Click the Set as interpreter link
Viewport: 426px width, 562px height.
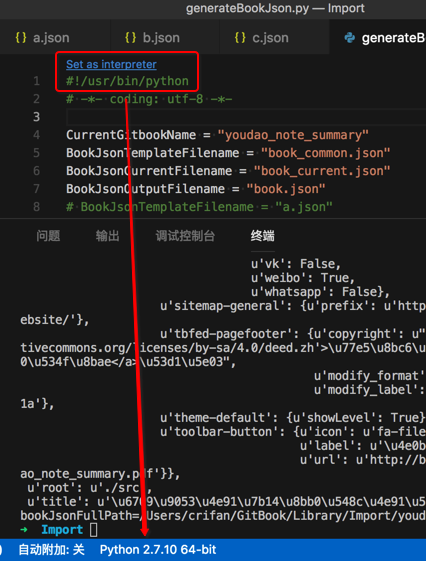coord(111,64)
